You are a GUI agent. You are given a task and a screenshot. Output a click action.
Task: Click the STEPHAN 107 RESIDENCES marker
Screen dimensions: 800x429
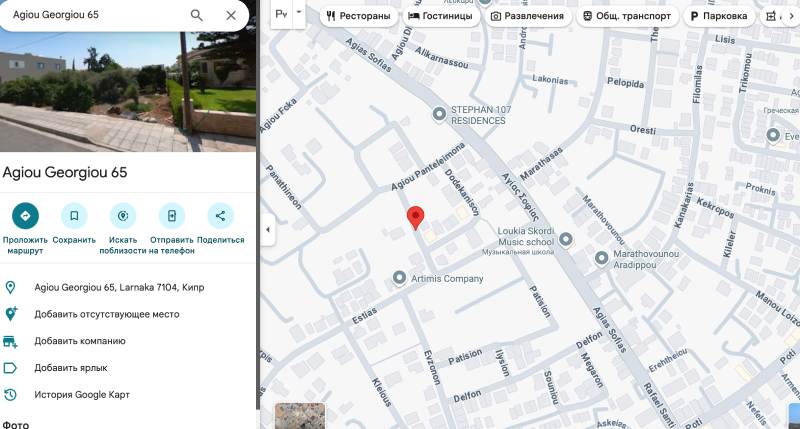pyautogui.click(x=439, y=114)
